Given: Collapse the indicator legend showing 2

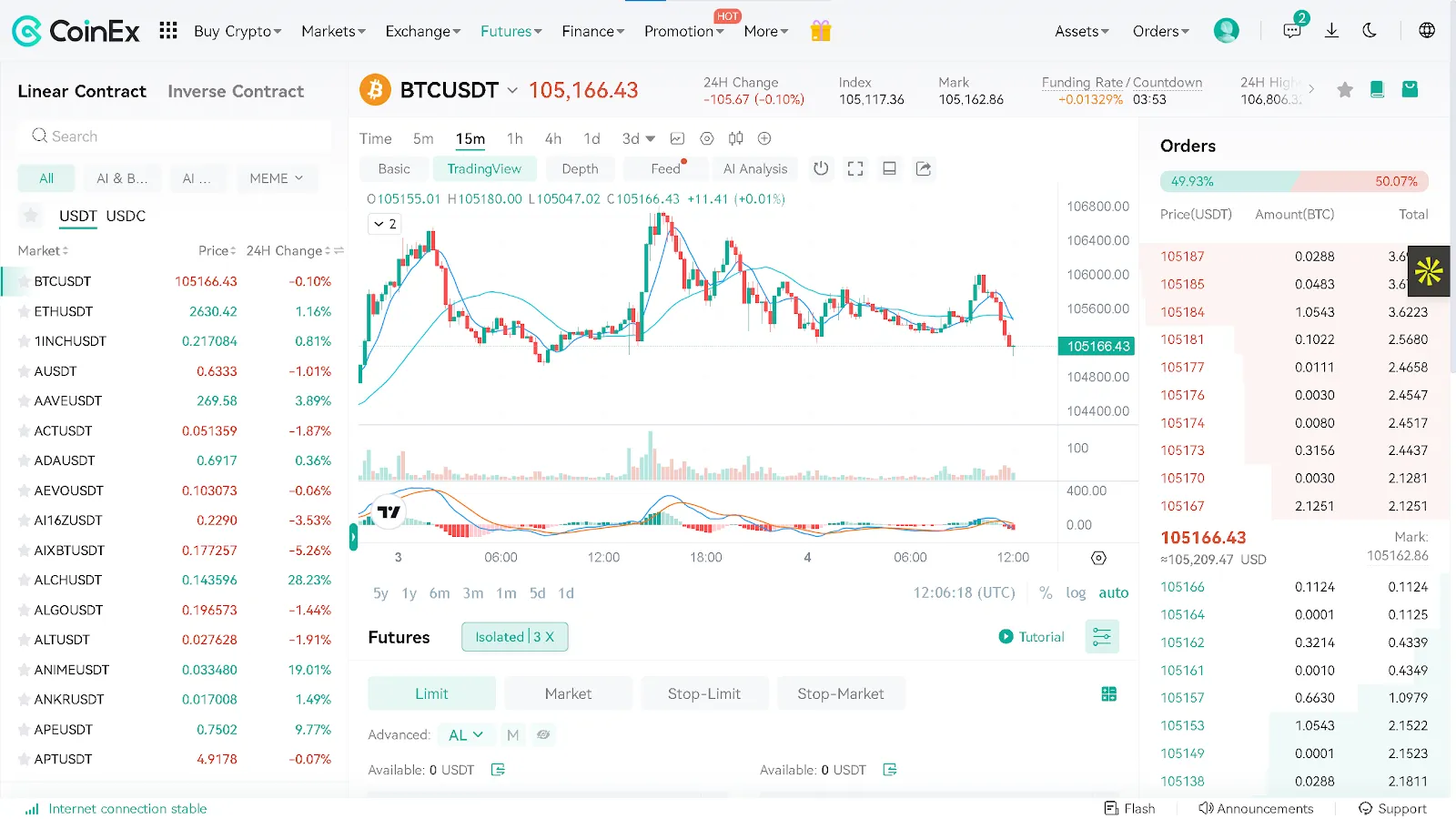Looking at the screenshot, I should coord(385,224).
